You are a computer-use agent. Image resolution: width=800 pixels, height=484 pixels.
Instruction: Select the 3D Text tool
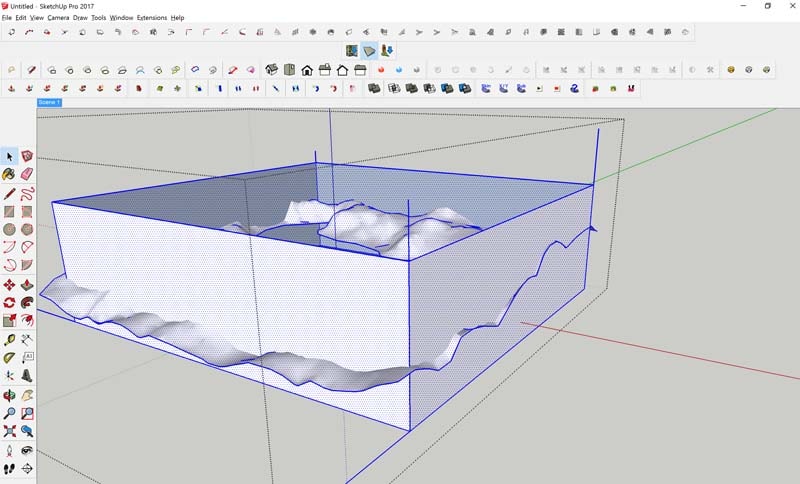tap(27, 376)
